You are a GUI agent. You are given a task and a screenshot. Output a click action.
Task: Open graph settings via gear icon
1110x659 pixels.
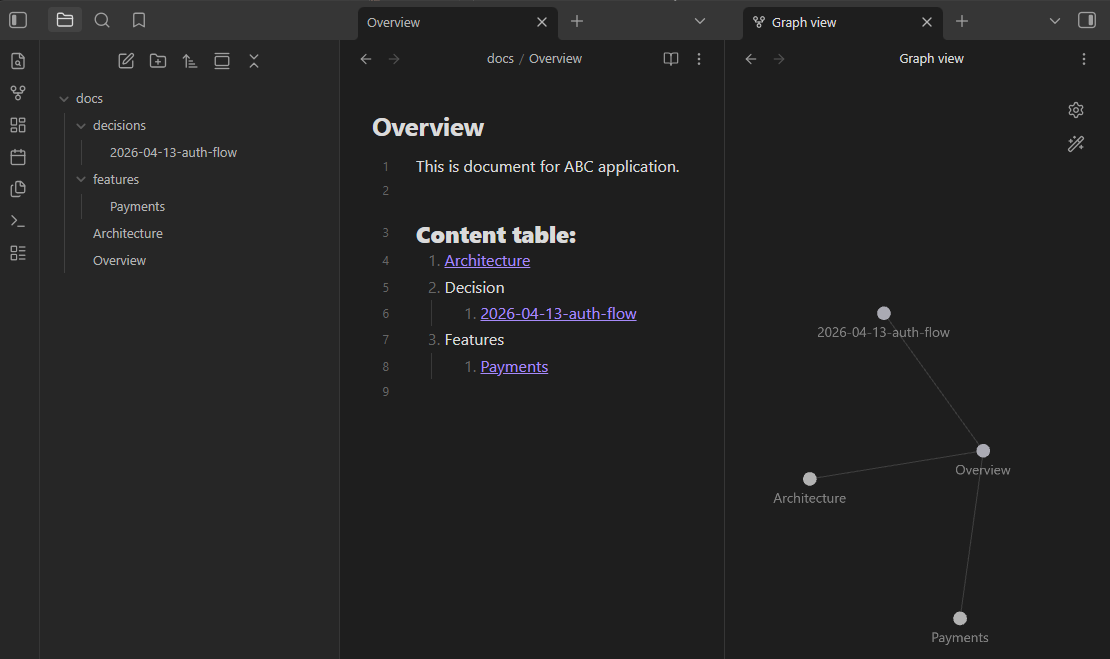tap(1075, 110)
